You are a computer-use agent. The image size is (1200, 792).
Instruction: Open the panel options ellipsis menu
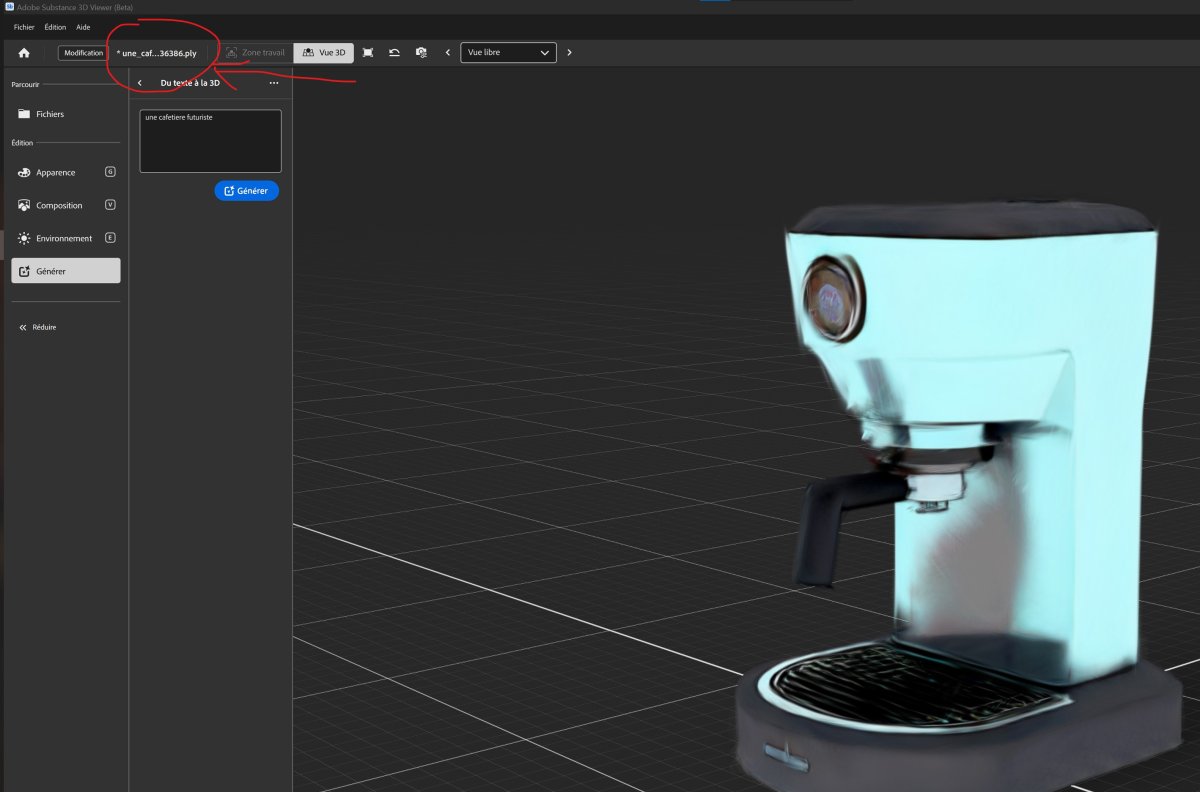(x=274, y=84)
